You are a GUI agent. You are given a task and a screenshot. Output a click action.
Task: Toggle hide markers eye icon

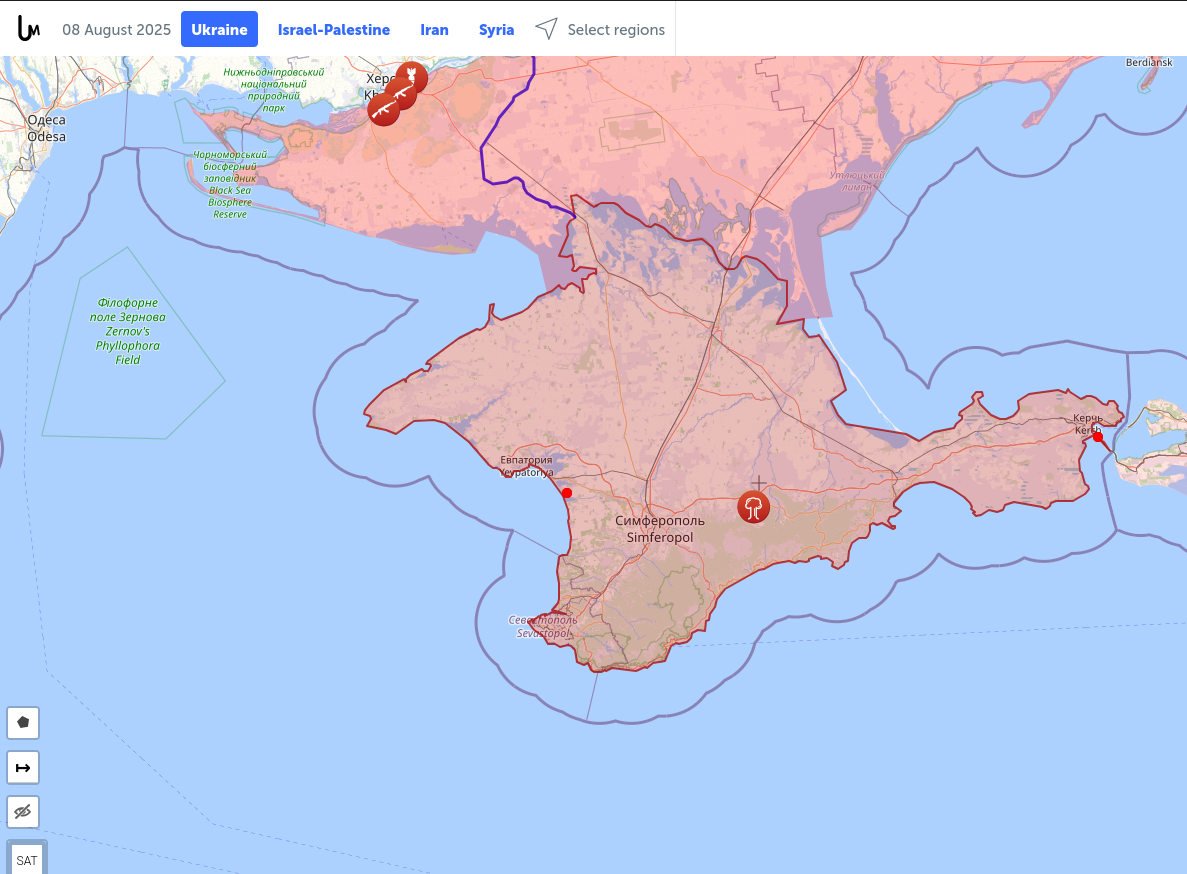tap(23, 812)
